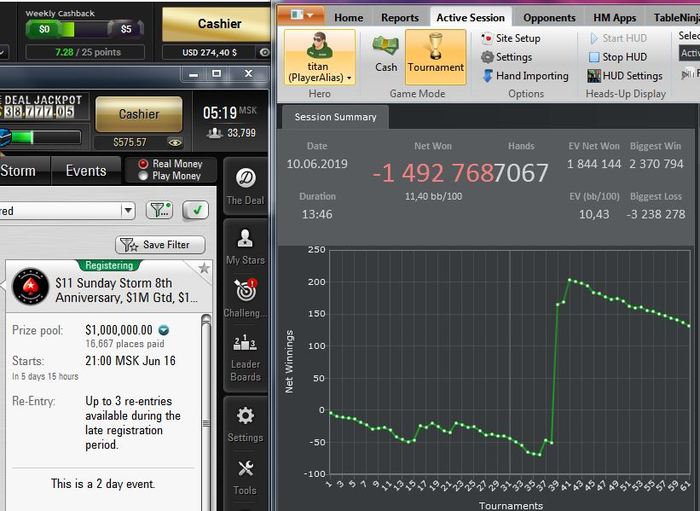Click tournament details scrollbar

pos(206,413)
